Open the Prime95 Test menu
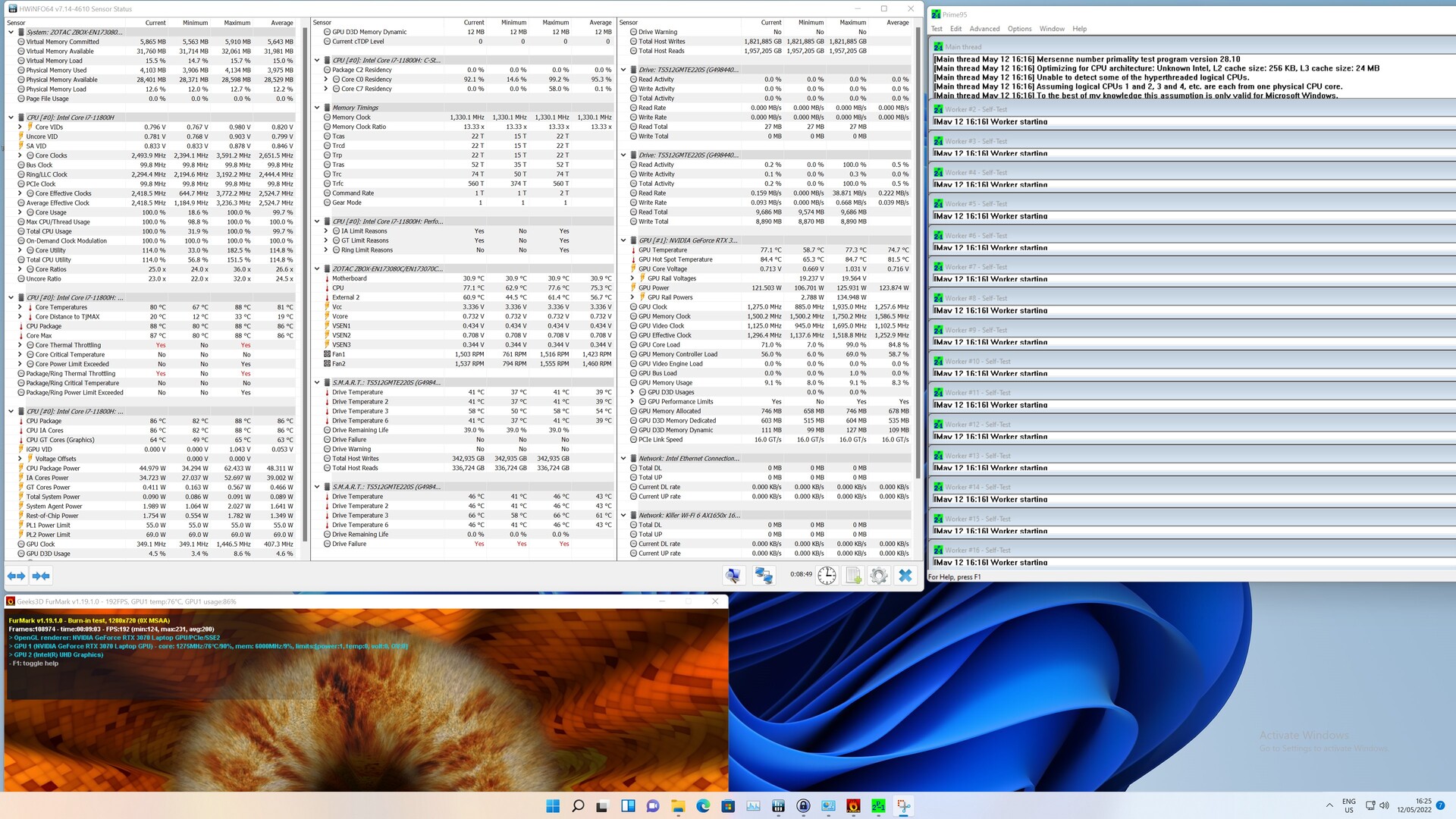Viewport: 1456px width, 819px height. pyautogui.click(x=937, y=29)
